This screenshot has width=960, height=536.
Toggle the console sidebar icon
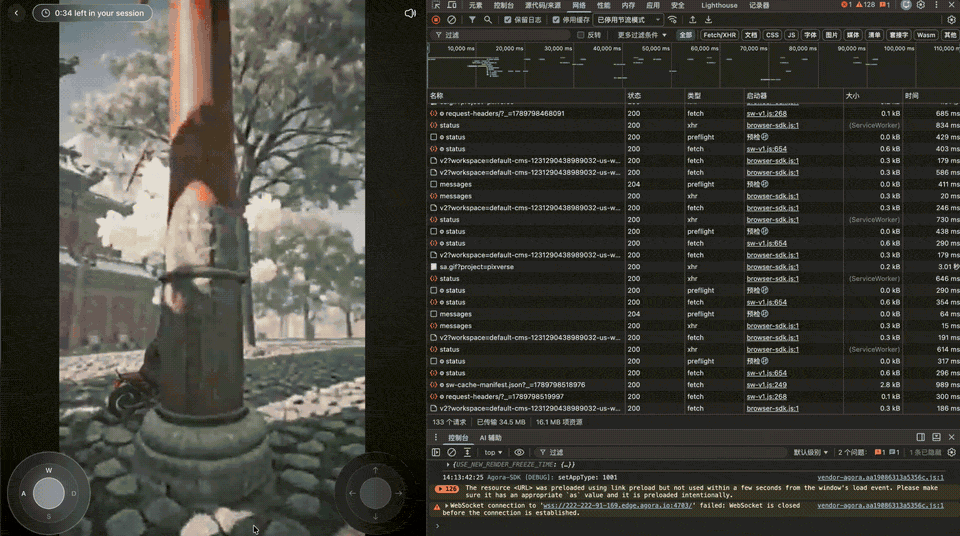pyautogui.click(x=436, y=452)
